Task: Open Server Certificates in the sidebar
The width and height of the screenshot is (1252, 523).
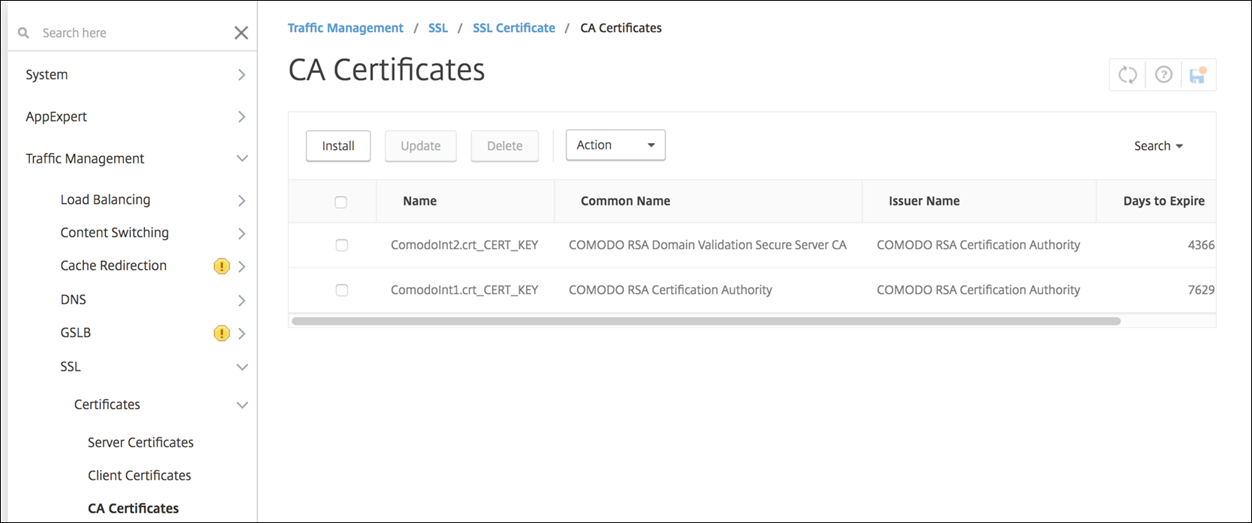Action: pos(140,442)
